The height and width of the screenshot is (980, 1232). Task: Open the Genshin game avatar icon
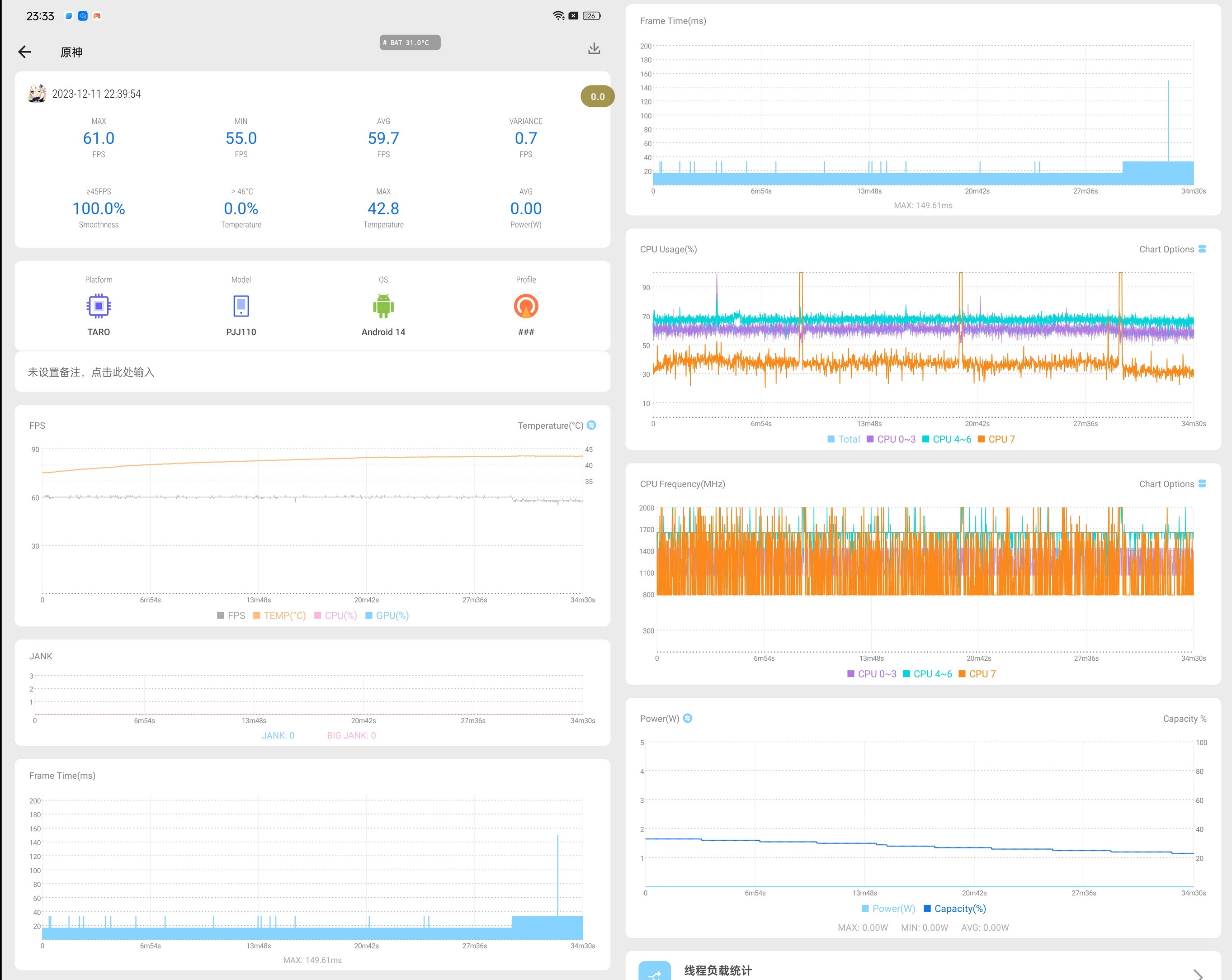[37, 93]
